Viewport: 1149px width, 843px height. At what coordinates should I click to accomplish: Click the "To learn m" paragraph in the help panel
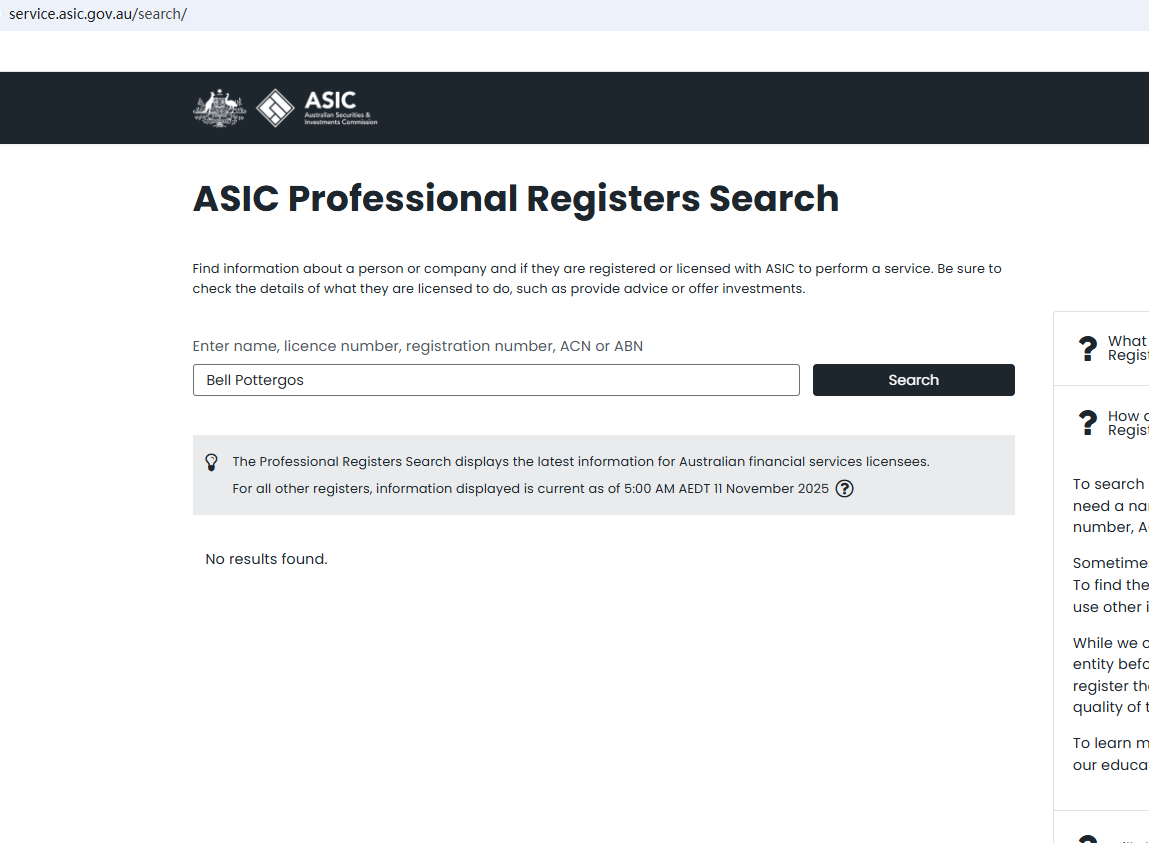[x=1110, y=754]
